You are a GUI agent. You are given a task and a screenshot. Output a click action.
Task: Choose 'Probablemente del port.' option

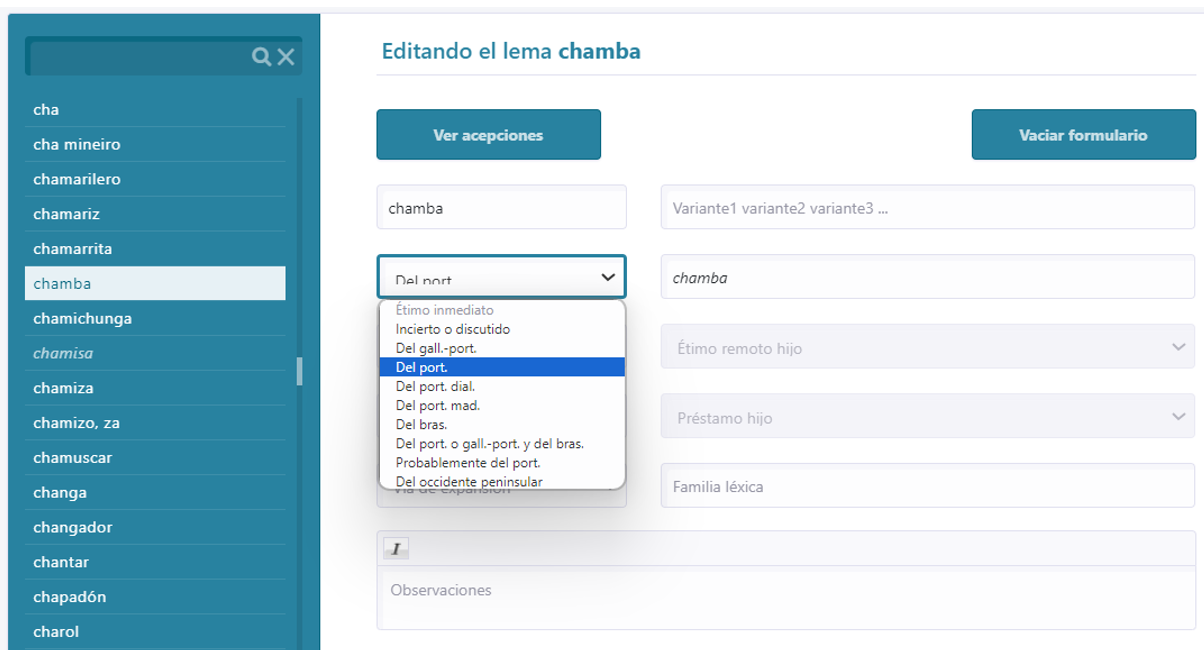[468, 463]
